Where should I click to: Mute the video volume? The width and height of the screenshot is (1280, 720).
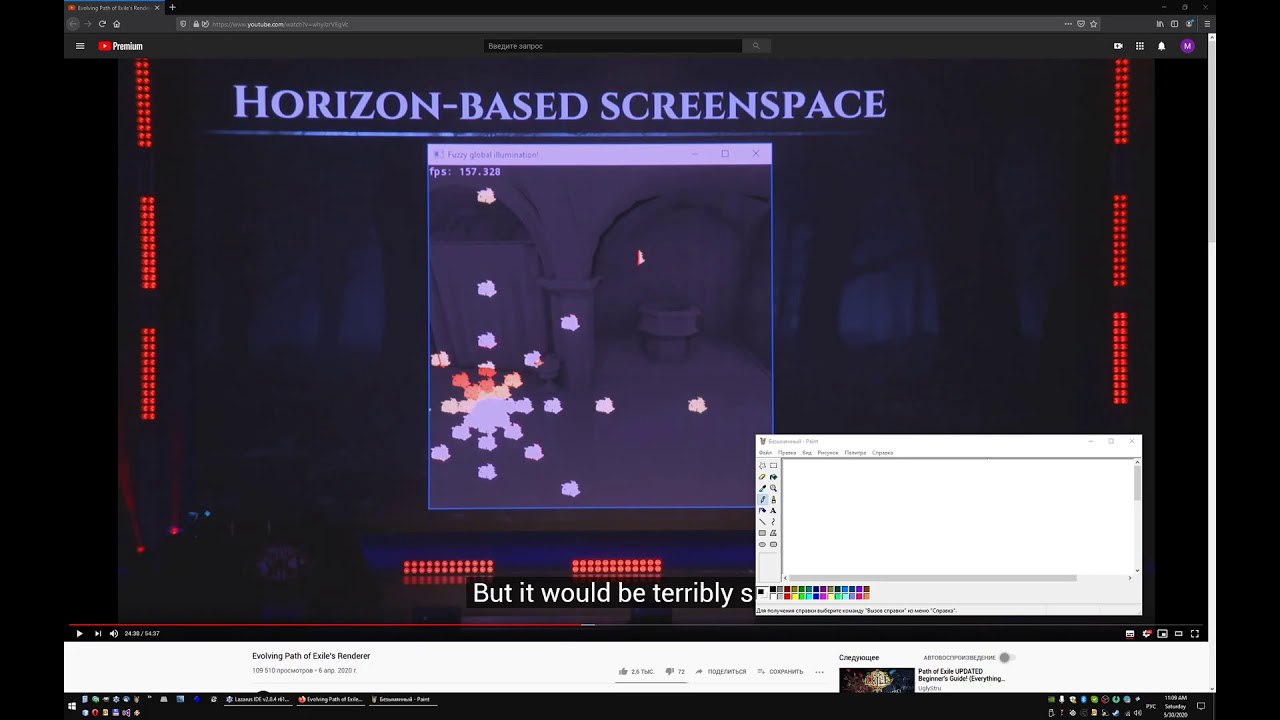(x=113, y=633)
